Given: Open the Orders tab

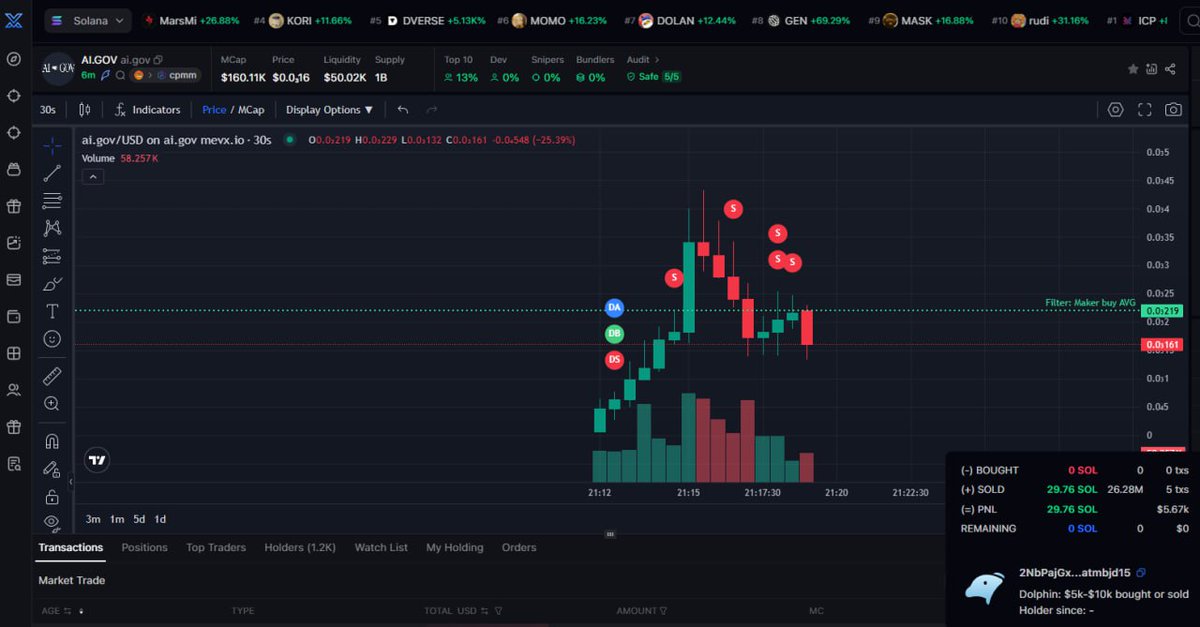Looking at the screenshot, I should pos(519,547).
